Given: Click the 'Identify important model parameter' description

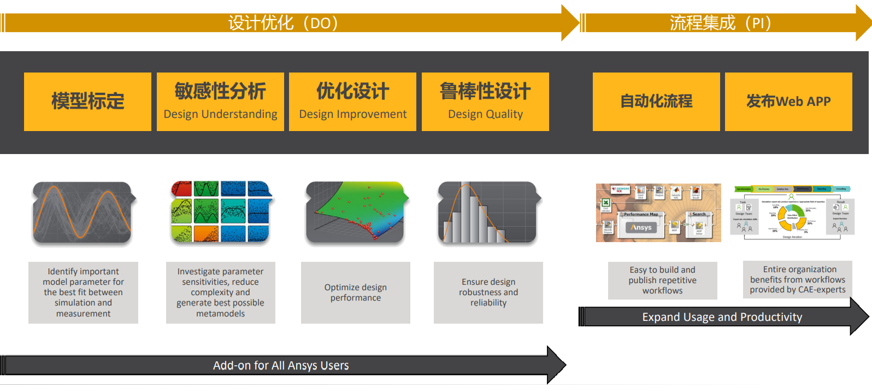Looking at the screenshot, I should pos(83,293).
